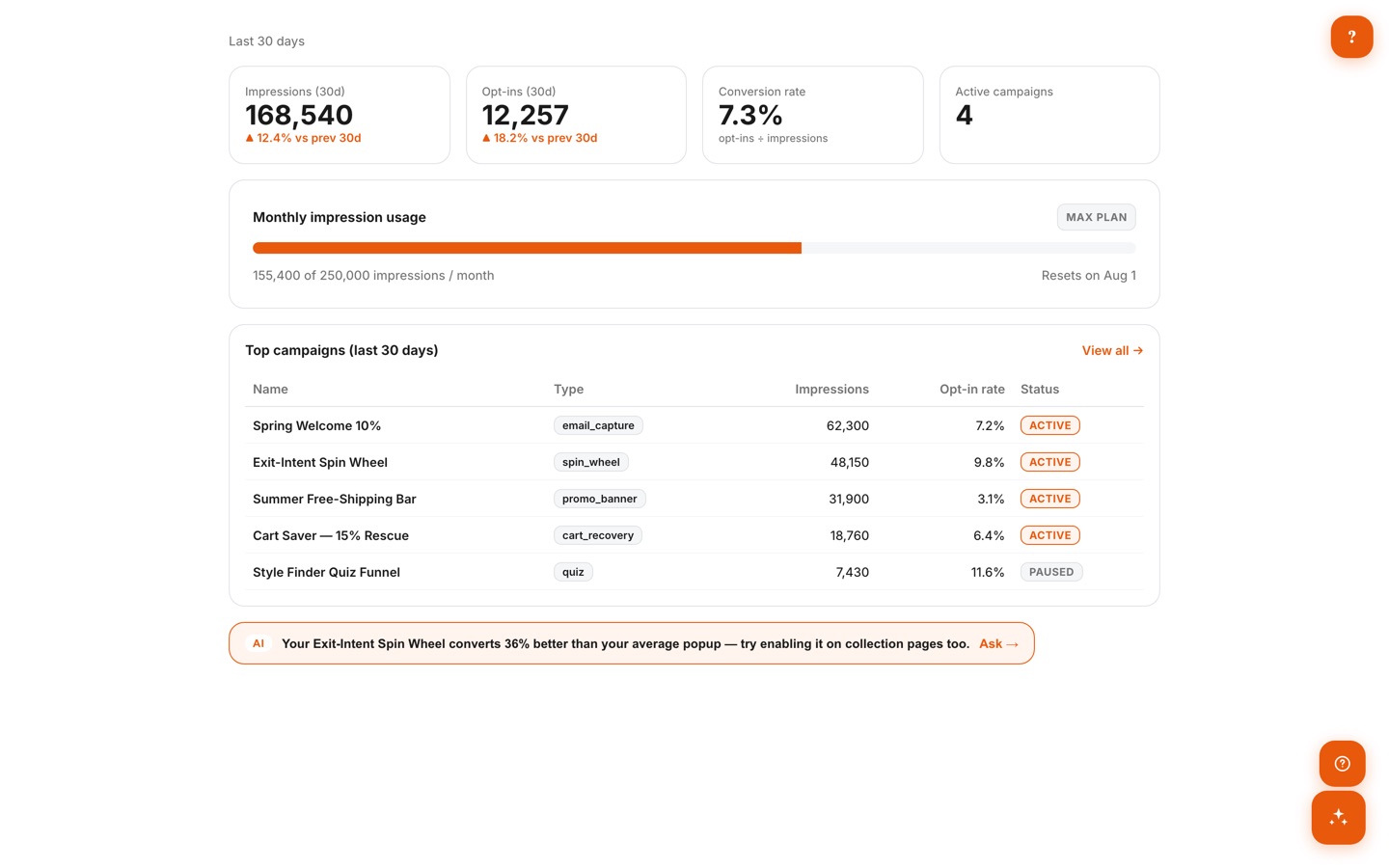Click the 48,150 impressions value

[850, 462]
